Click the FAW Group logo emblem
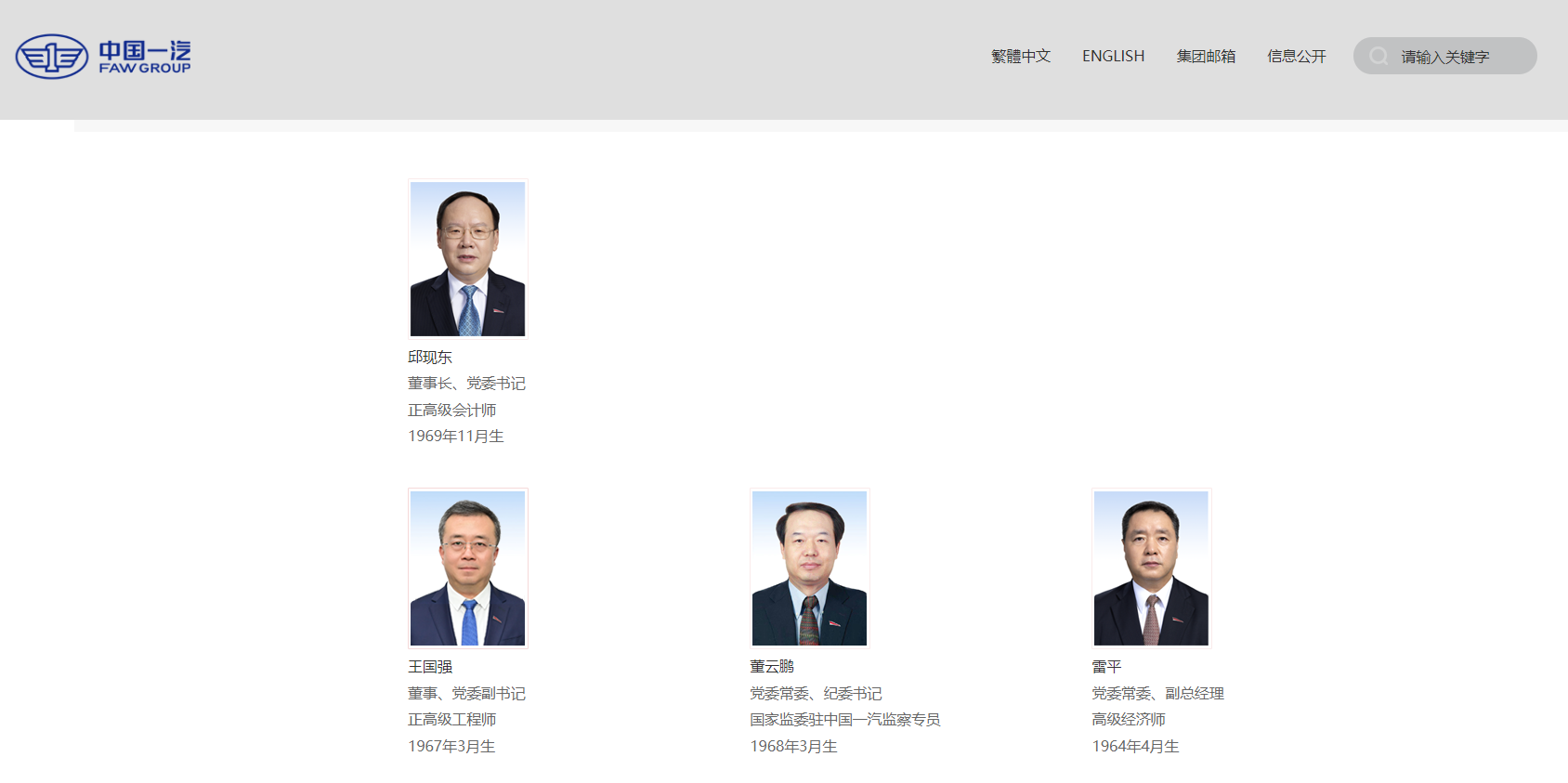The width and height of the screenshot is (1568, 783). click(x=52, y=57)
